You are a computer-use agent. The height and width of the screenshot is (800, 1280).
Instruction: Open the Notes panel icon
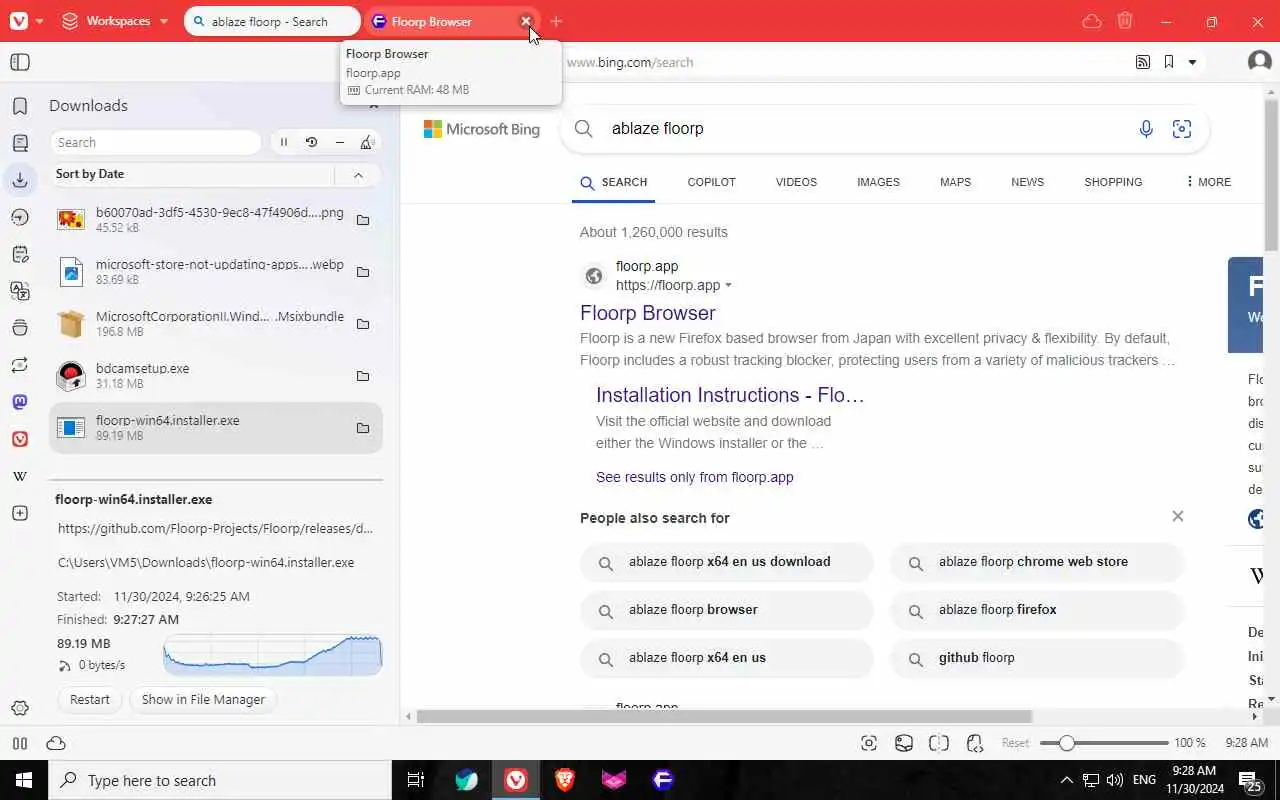(20, 254)
